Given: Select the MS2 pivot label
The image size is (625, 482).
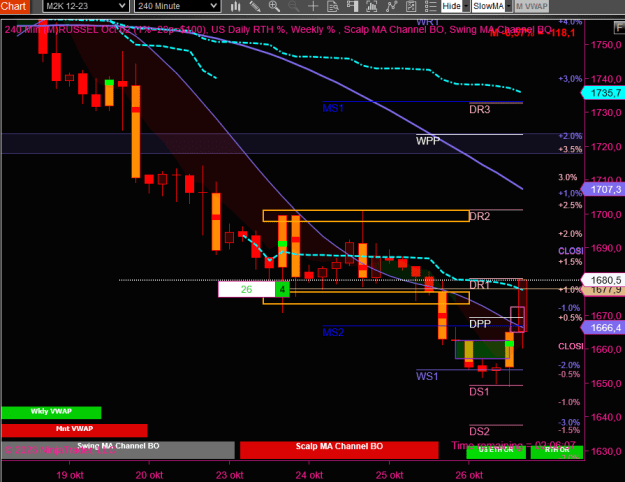Looking at the screenshot, I should point(333,332).
